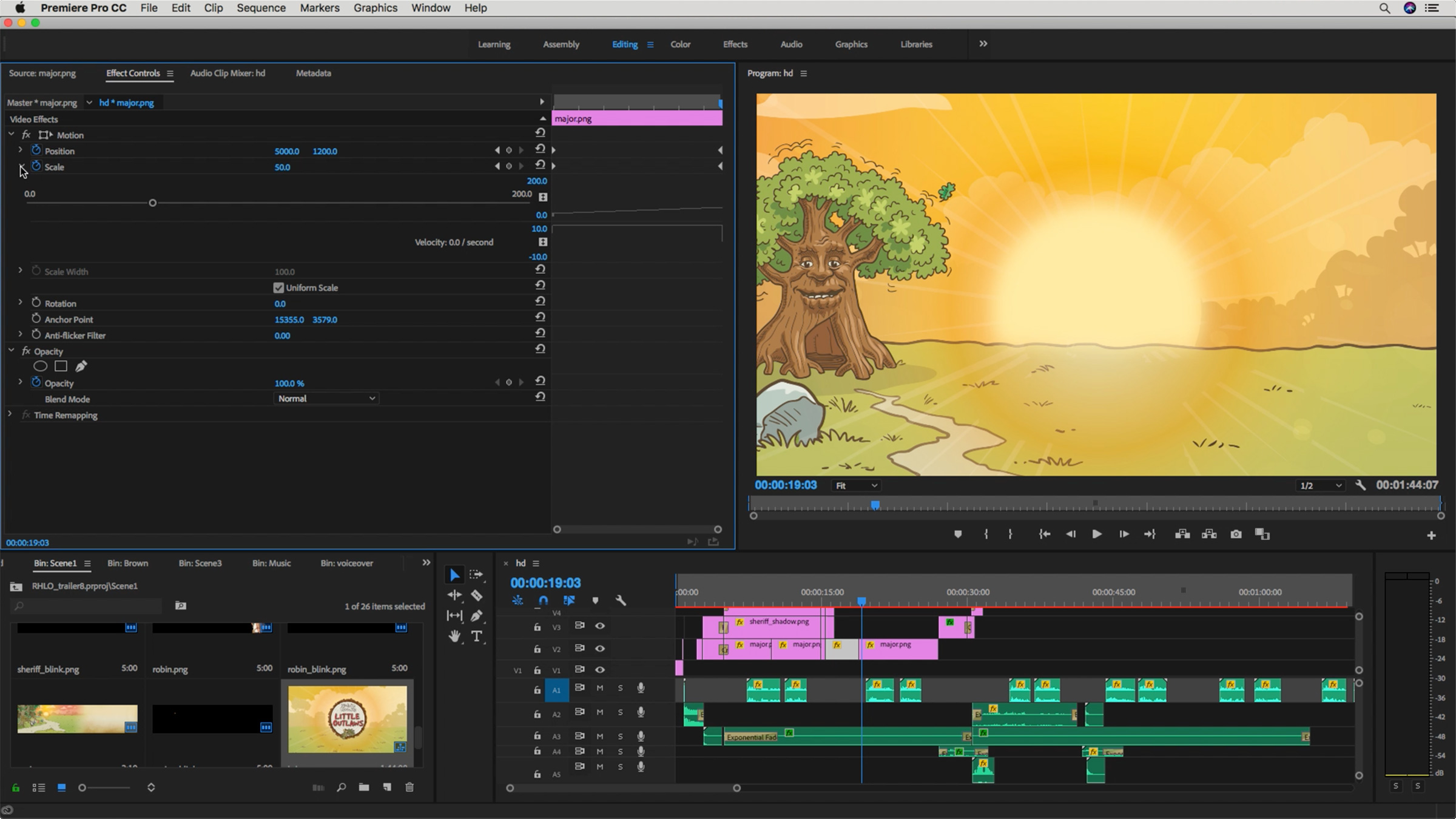Expand the Motion effect properties
Image resolution: width=1456 pixels, height=819 pixels.
coord(10,135)
